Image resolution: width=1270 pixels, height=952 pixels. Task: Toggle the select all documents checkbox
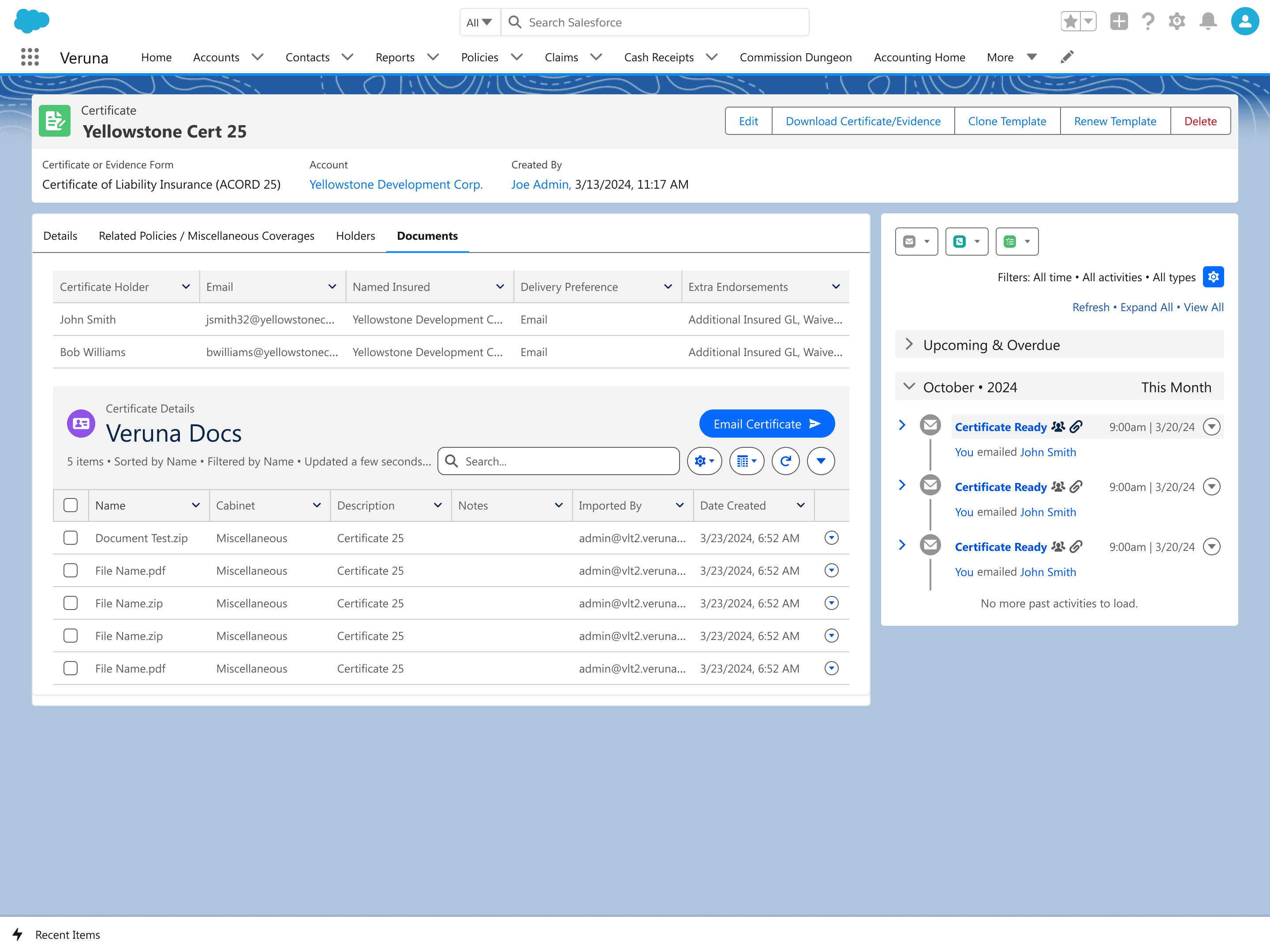[x=71, y=505]
